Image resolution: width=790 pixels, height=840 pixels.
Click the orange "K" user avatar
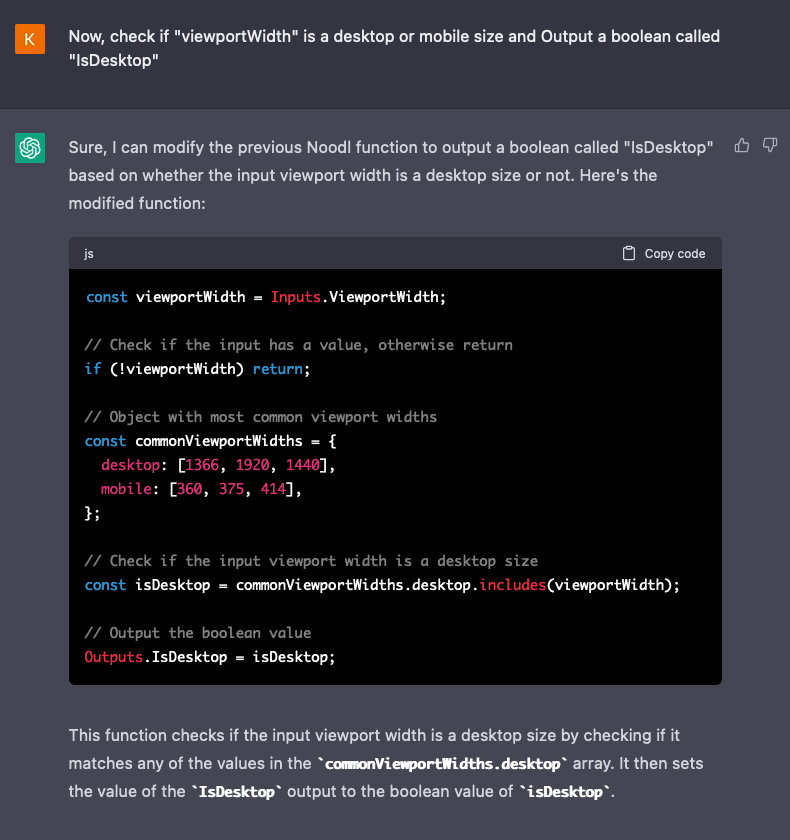tap(30, 39)
